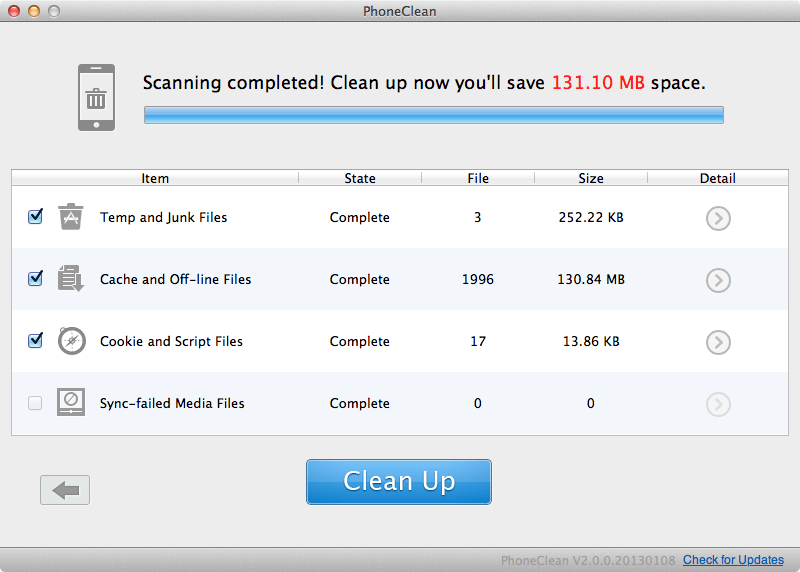This screenshot has height=572, width=800.
Task: Click the File column header
Action: click(478, 178)
